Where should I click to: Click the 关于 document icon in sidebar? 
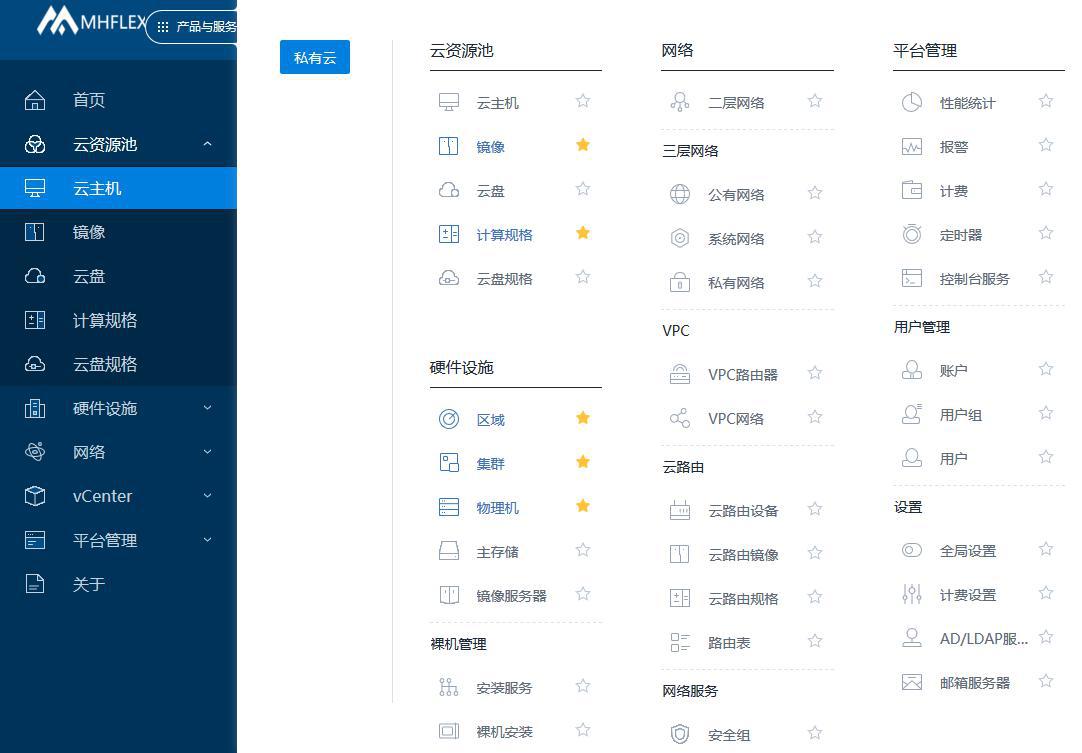coord(35,584)
